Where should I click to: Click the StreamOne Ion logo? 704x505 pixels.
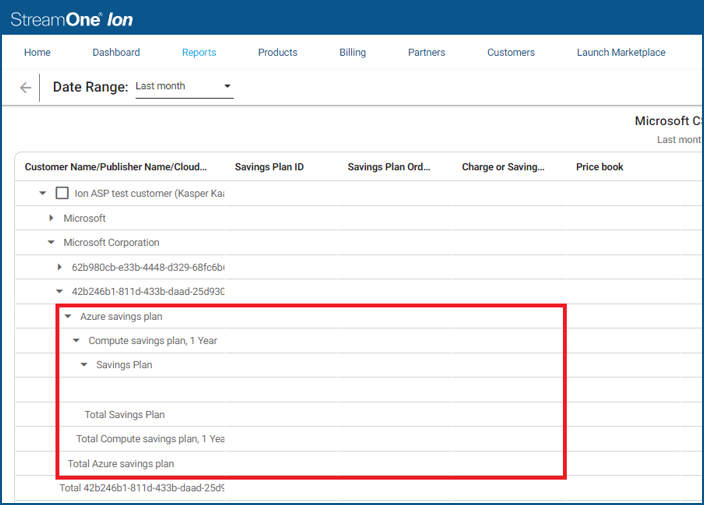click(x=72, y=19)
